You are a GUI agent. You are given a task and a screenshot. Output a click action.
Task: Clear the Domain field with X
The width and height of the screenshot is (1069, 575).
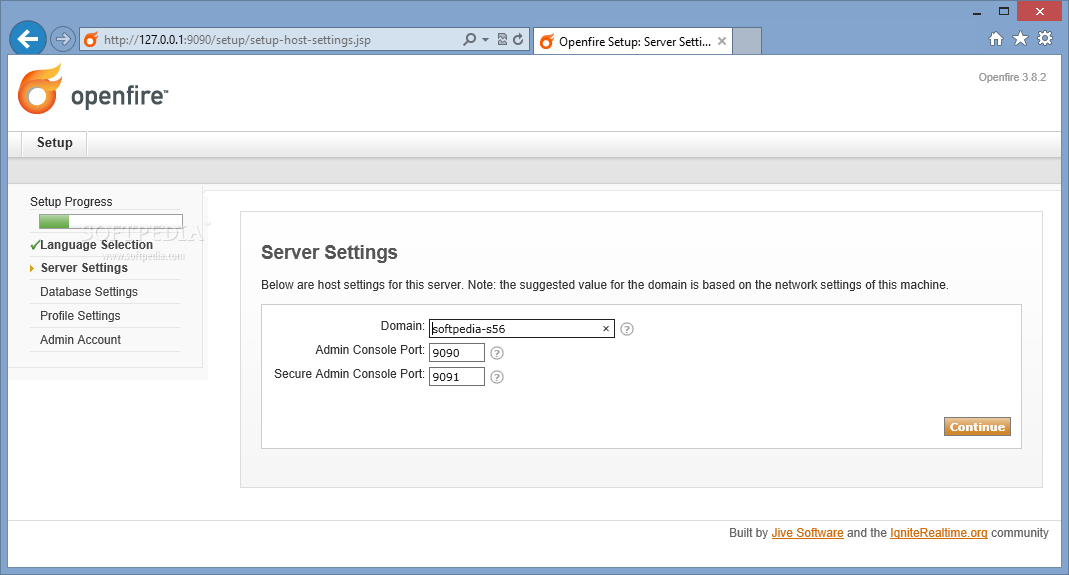[x=605, y=329]
